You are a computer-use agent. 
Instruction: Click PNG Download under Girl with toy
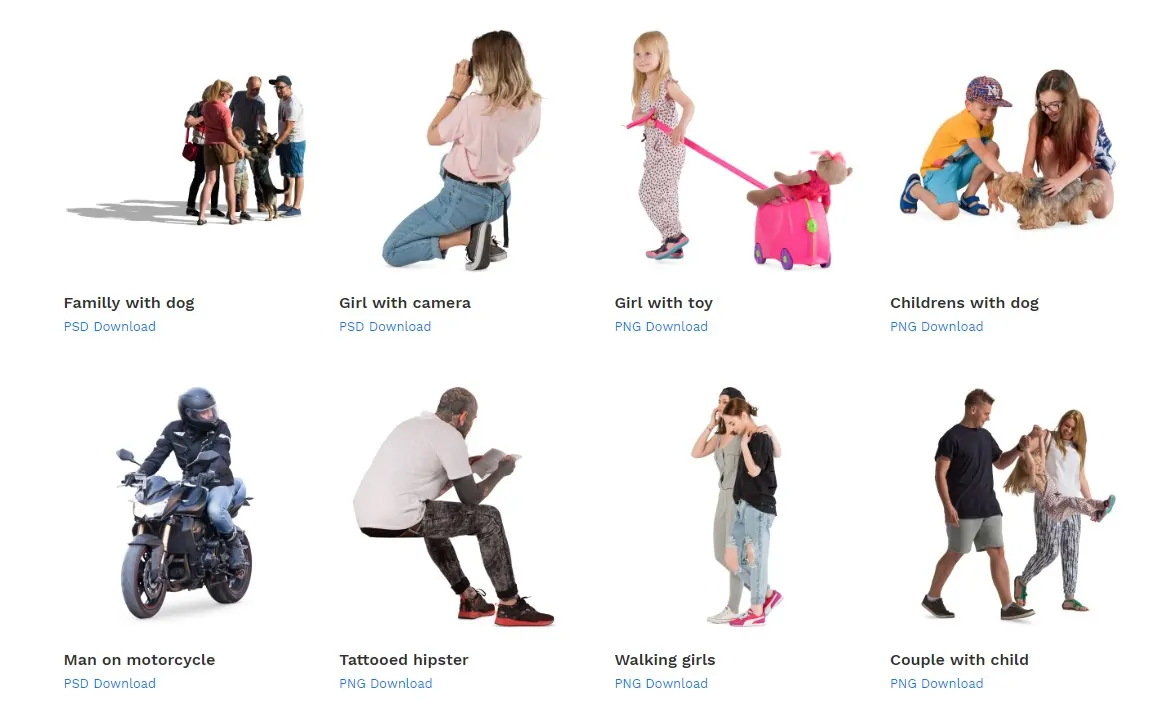click(661, 327)
